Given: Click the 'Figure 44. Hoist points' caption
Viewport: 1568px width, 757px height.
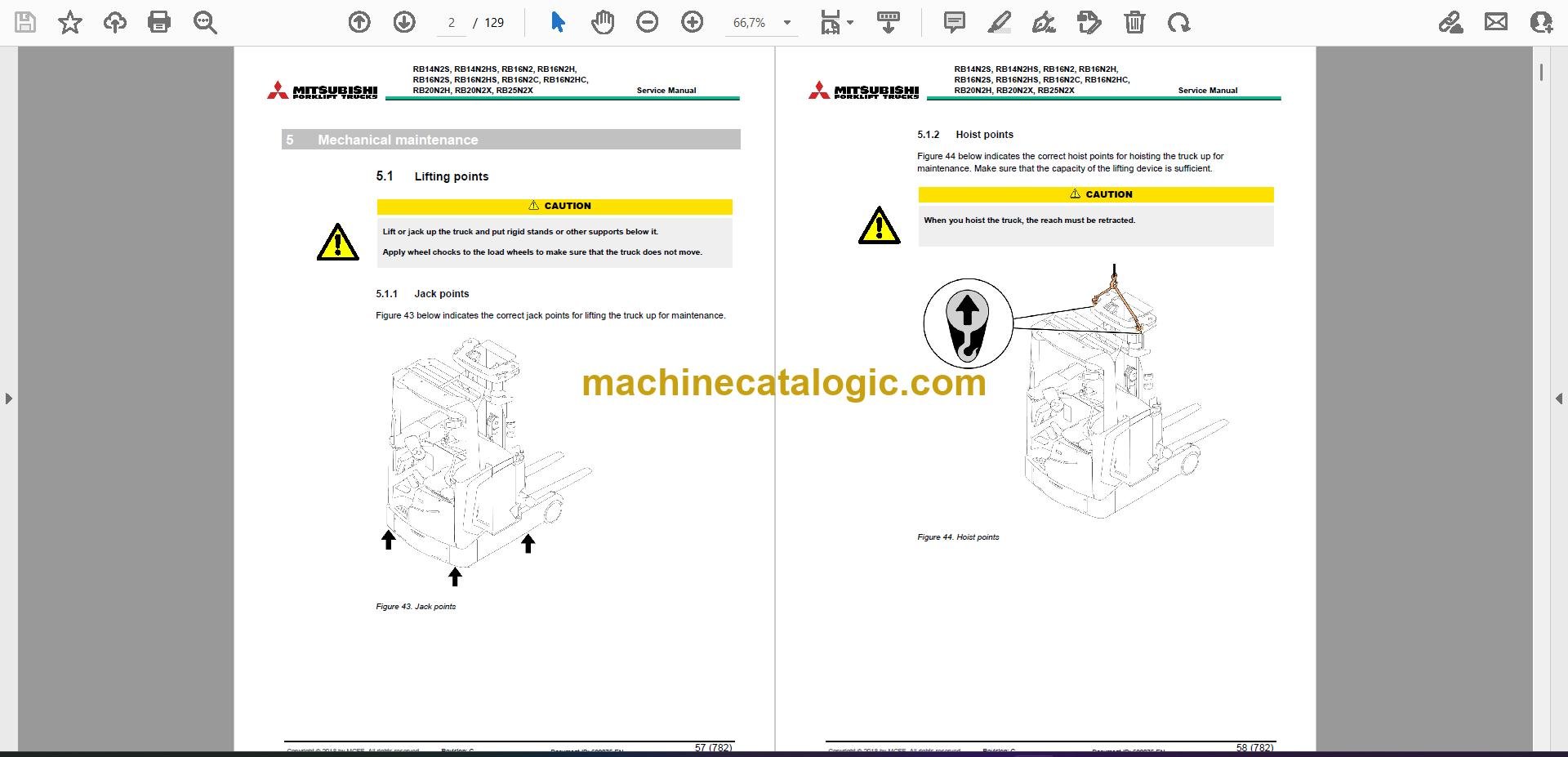Looking at the screenshot, I should (x=958, y=537).
